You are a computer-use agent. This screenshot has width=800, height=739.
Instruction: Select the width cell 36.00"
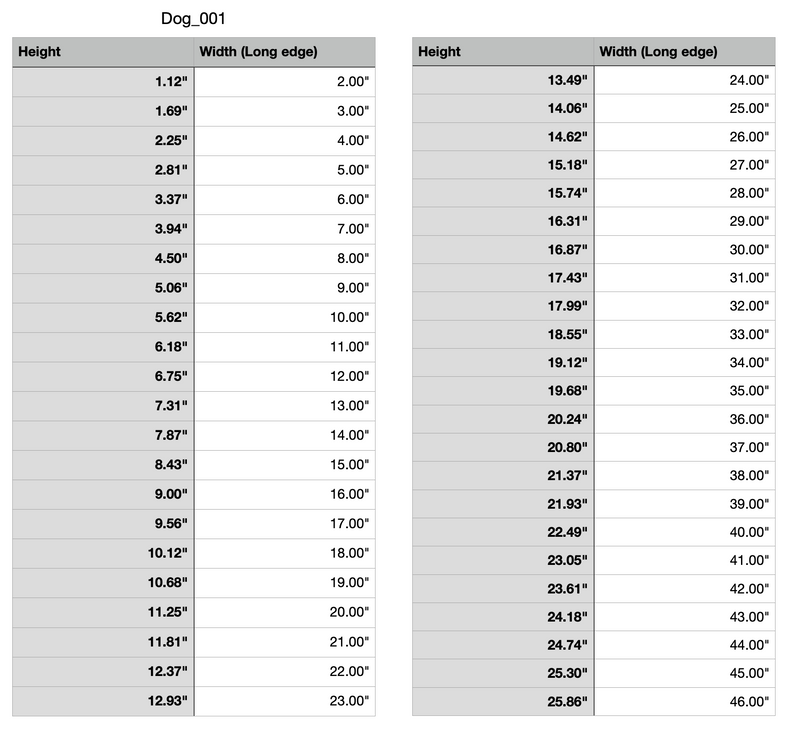pos(685,420)
